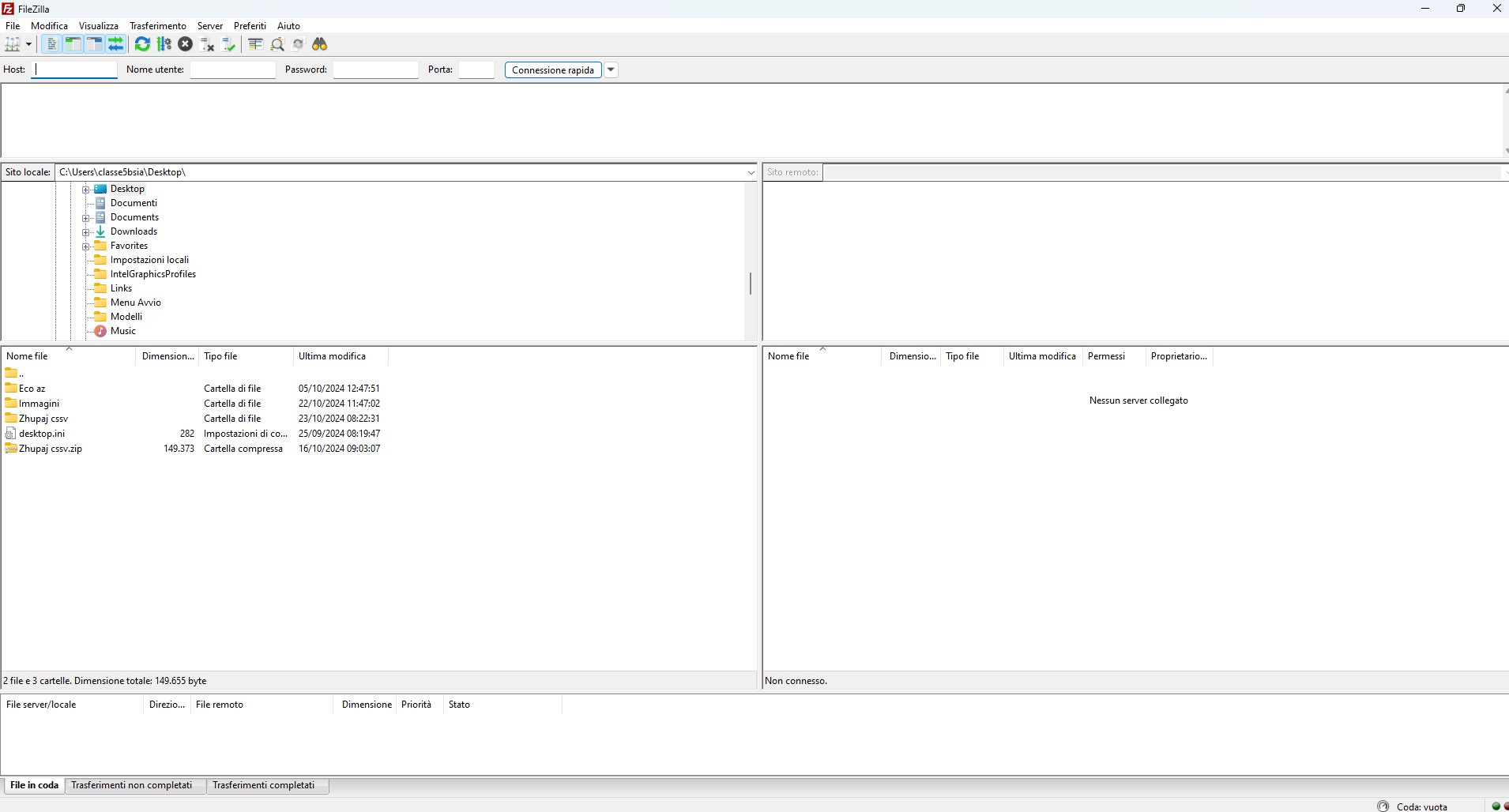The height and width of the screenshot is (812, 1509).
Task: Focus the Nome utente field
Action: coord(233,70)
